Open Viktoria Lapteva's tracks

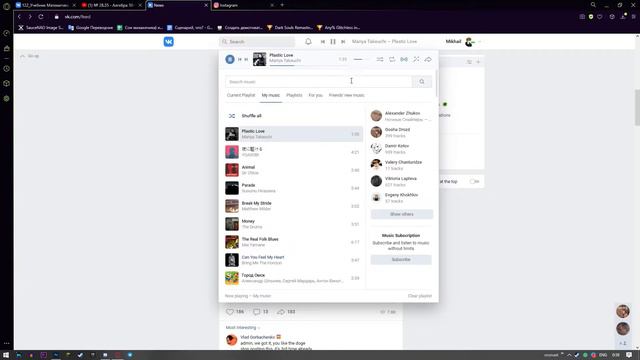[401, 181]
